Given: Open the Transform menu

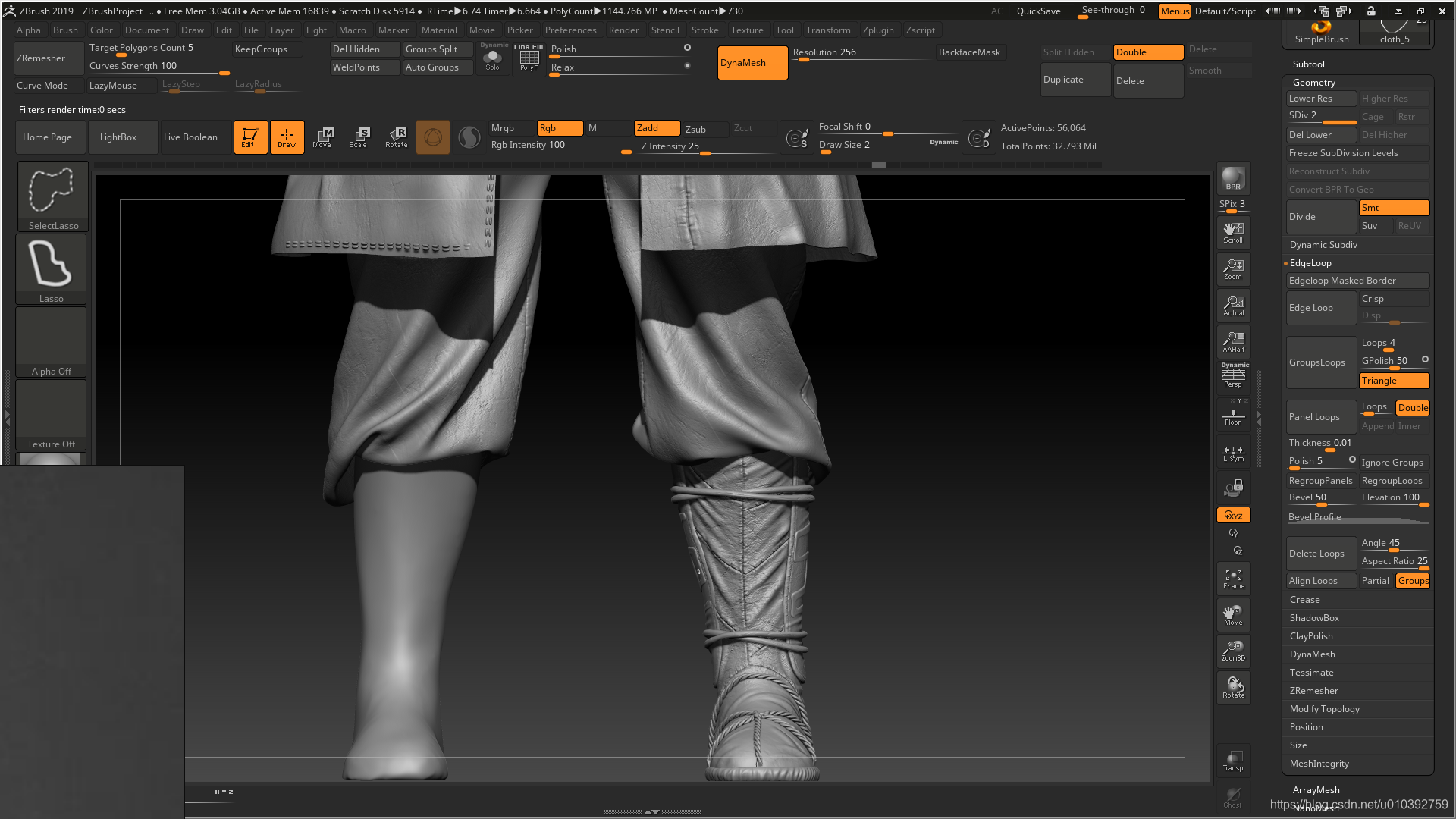Looking at the screenshot, I should (x=828, y=30).
